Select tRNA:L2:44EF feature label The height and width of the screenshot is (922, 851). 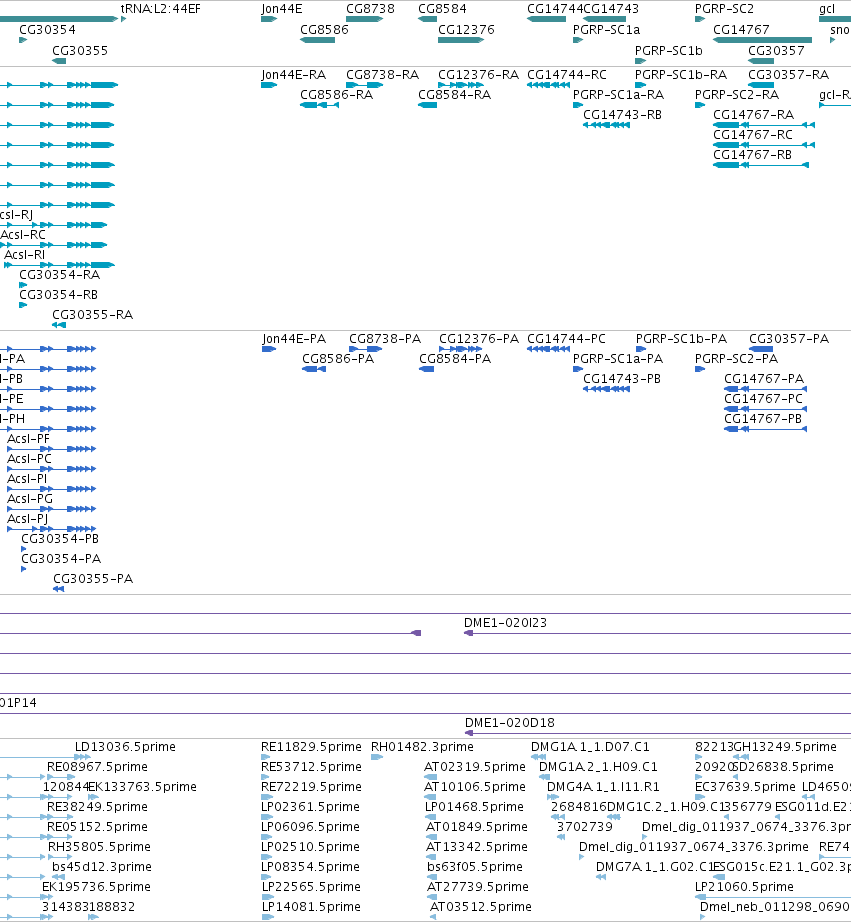point(161,9)
